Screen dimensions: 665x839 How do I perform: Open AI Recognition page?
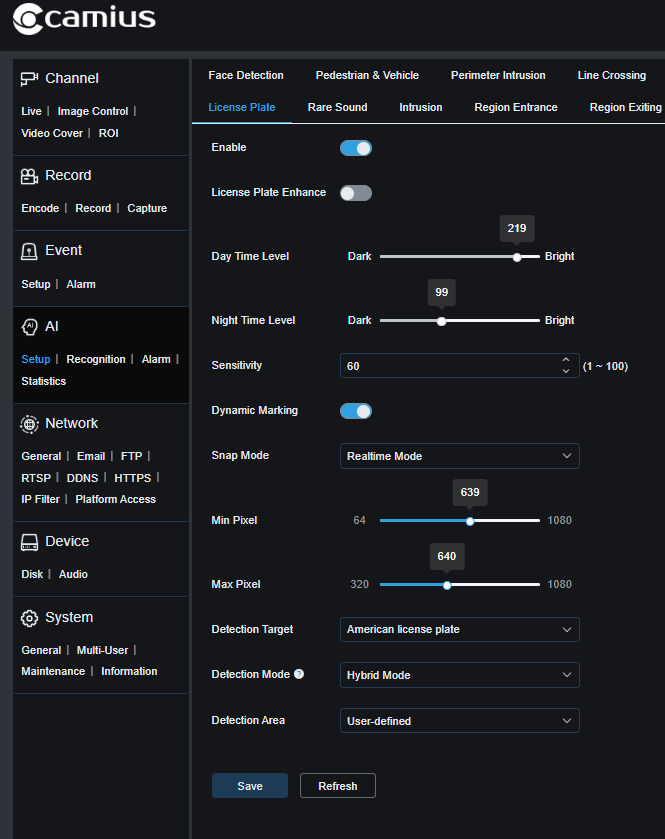pos(96,360)
